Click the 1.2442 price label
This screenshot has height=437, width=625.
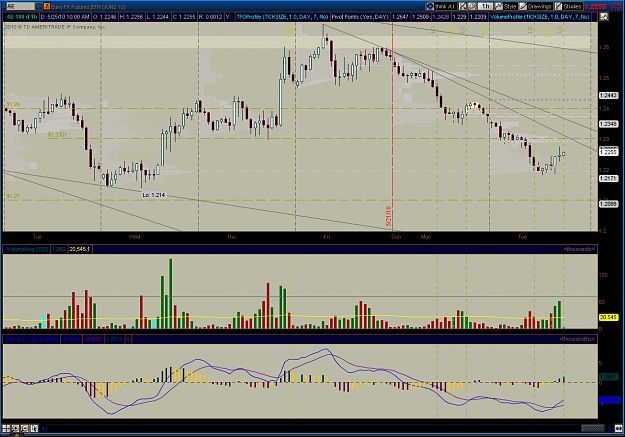pyautogui.click(x=608, y=96)
